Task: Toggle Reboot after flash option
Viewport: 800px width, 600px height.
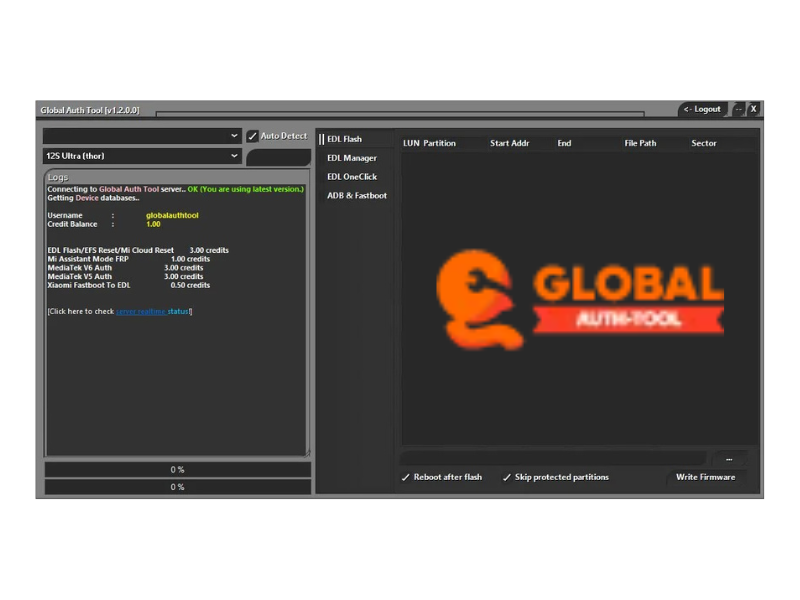Action: point(442,477)
